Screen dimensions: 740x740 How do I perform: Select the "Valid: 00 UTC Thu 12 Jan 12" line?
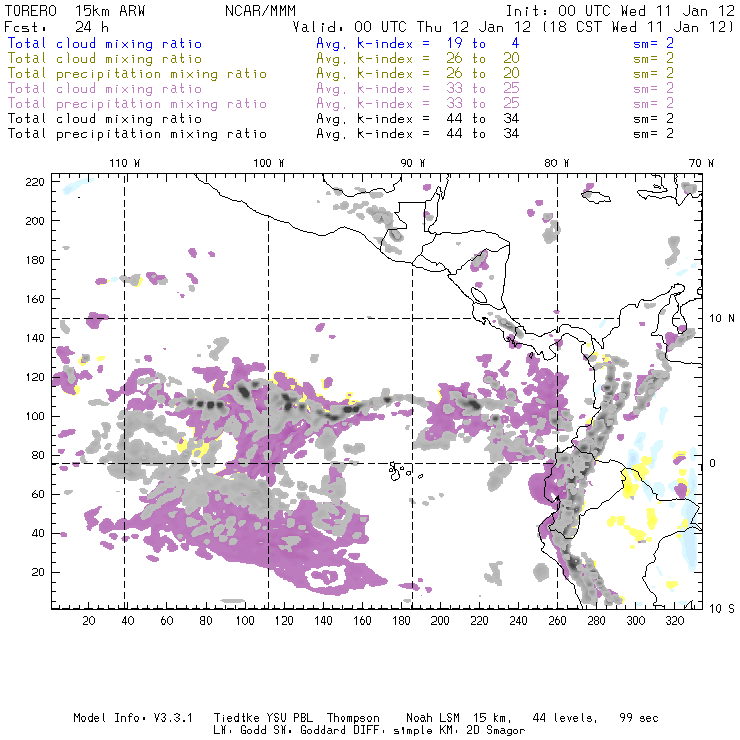pos(411,27)
